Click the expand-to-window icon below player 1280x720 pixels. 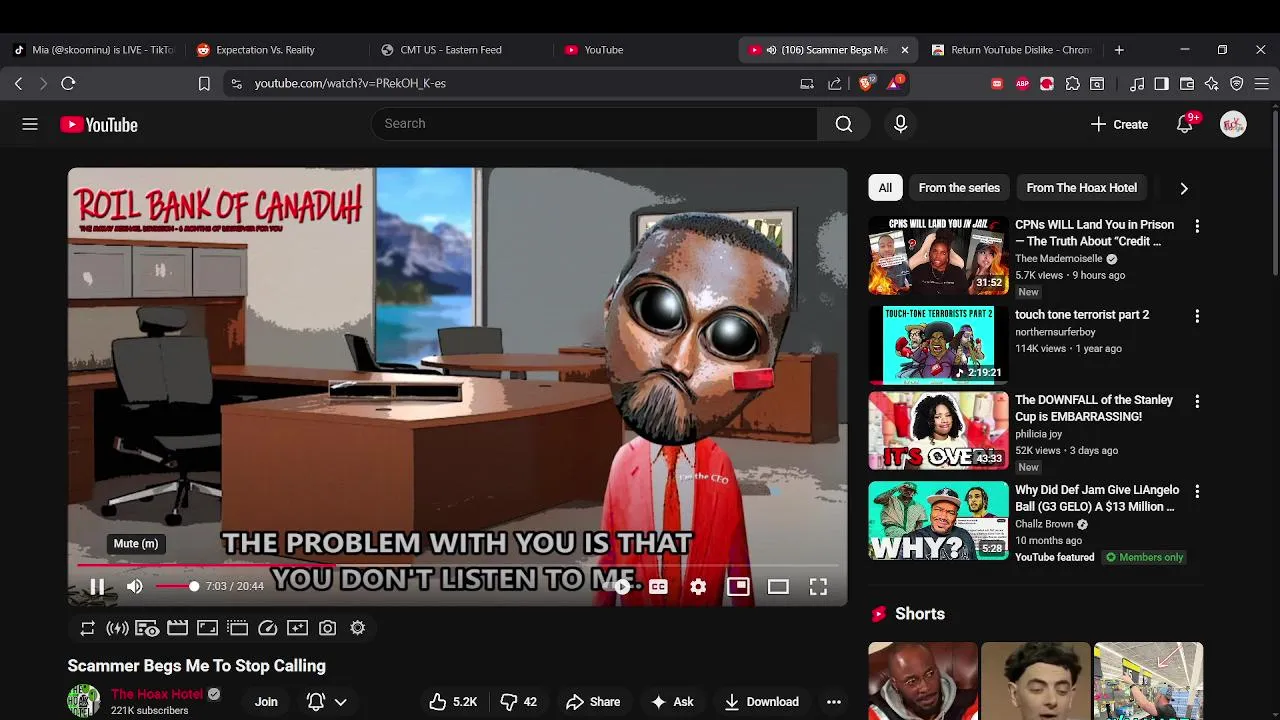pyautogui.click(x=207, y=628)
